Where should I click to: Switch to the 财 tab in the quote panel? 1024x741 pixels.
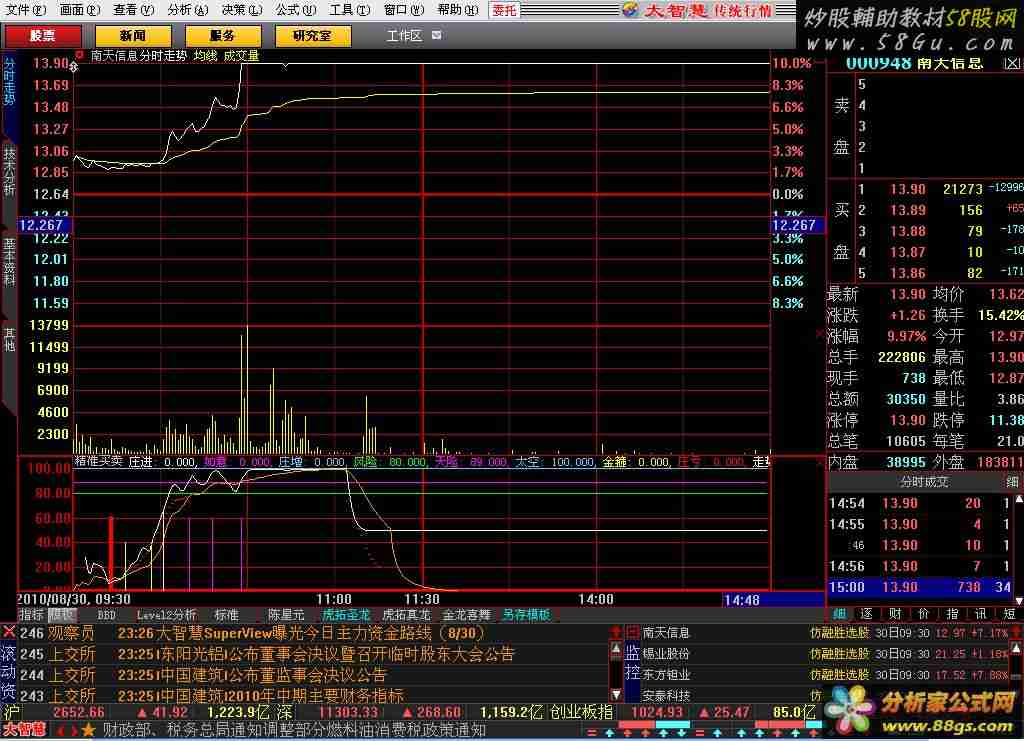[895, 613]
